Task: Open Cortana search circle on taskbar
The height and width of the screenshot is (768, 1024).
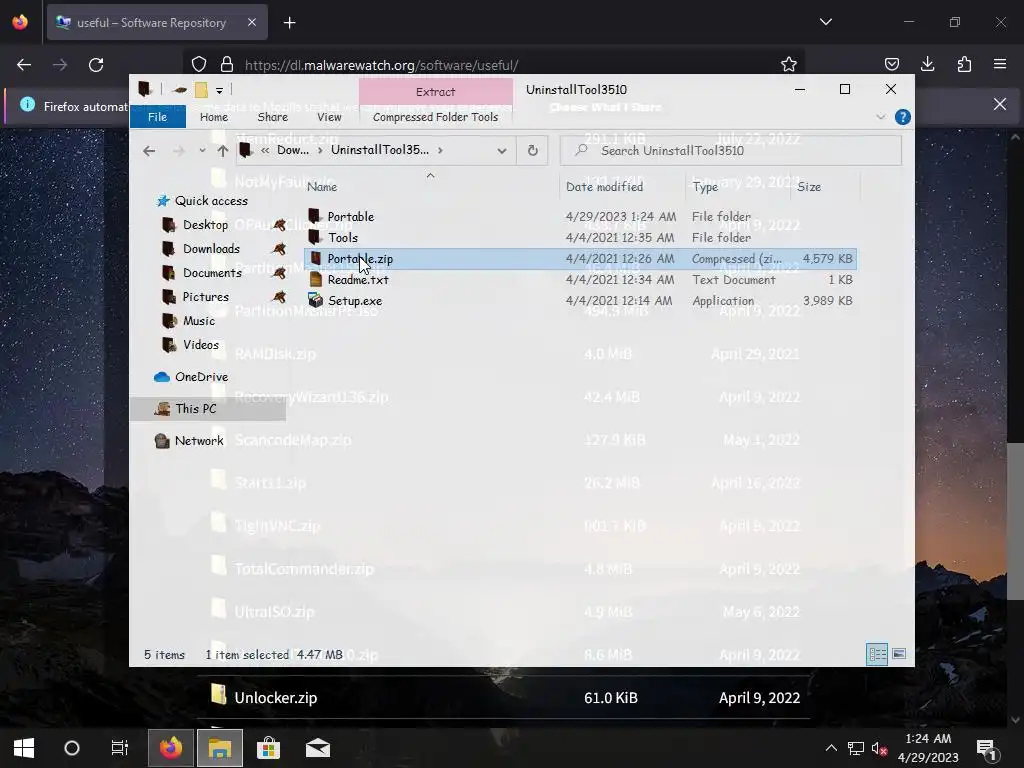Action: [71, 748]
